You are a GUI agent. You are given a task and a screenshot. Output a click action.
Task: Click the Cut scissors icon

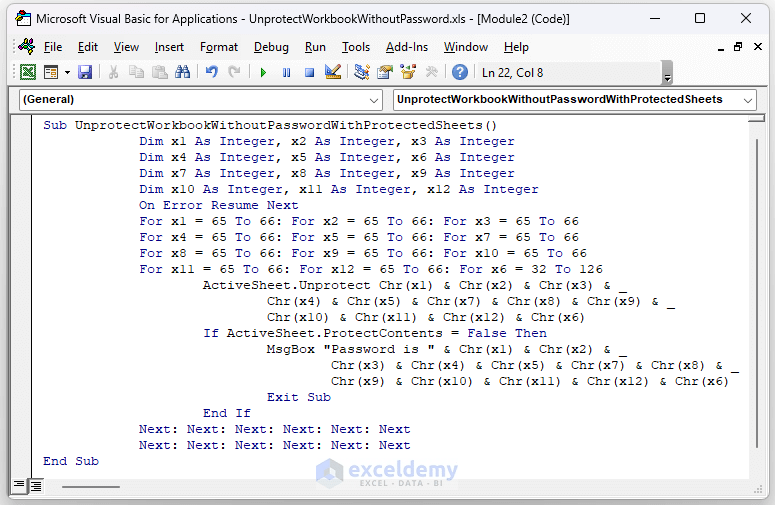(x=114, y=73)
